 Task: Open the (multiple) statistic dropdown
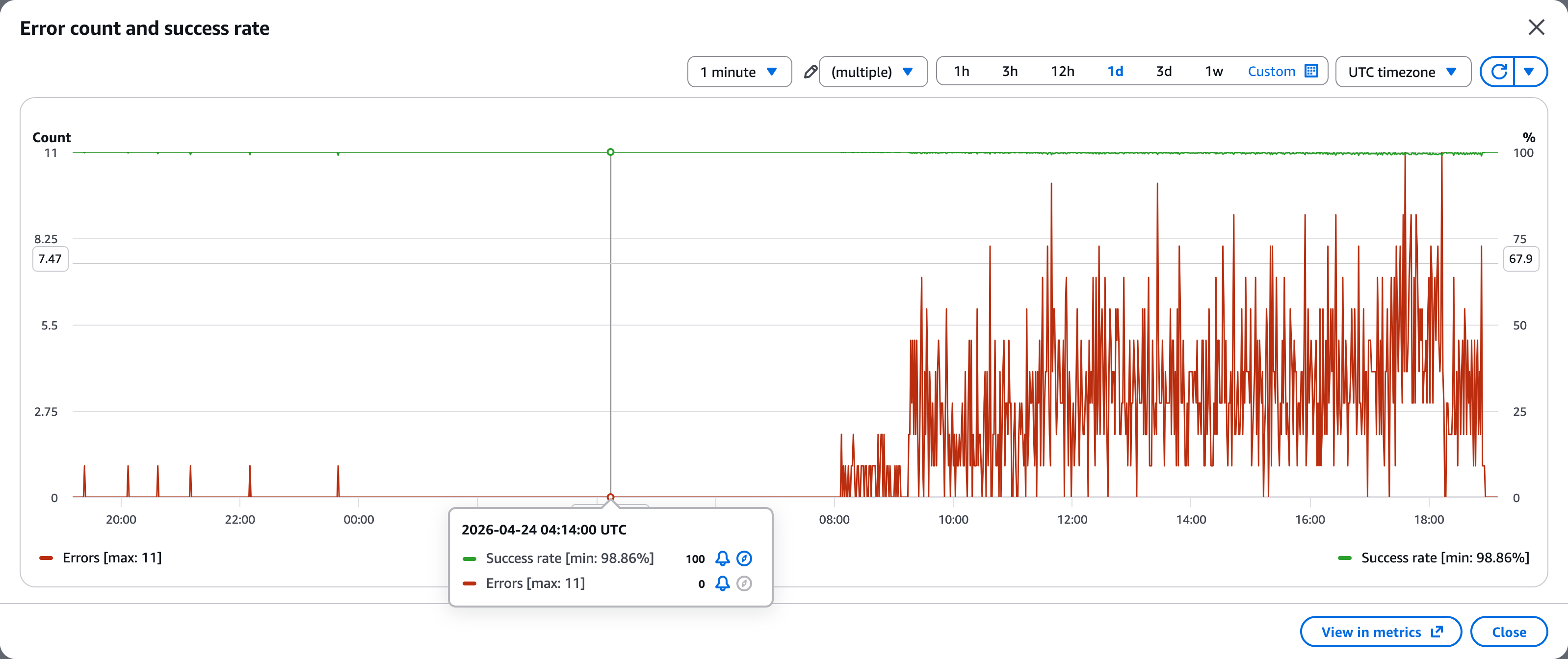[x=873, y=72]
